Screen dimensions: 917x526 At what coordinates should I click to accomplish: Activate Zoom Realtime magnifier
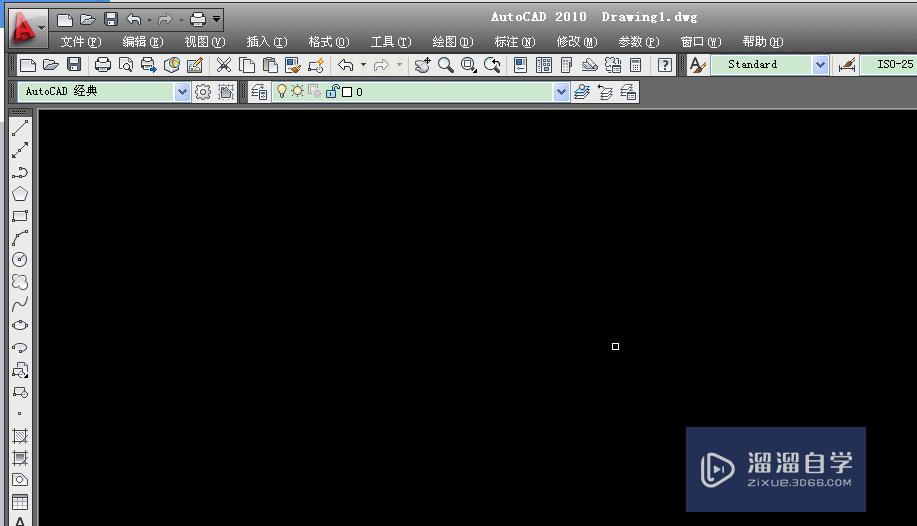pyautogui.click(x=446, y=65)
